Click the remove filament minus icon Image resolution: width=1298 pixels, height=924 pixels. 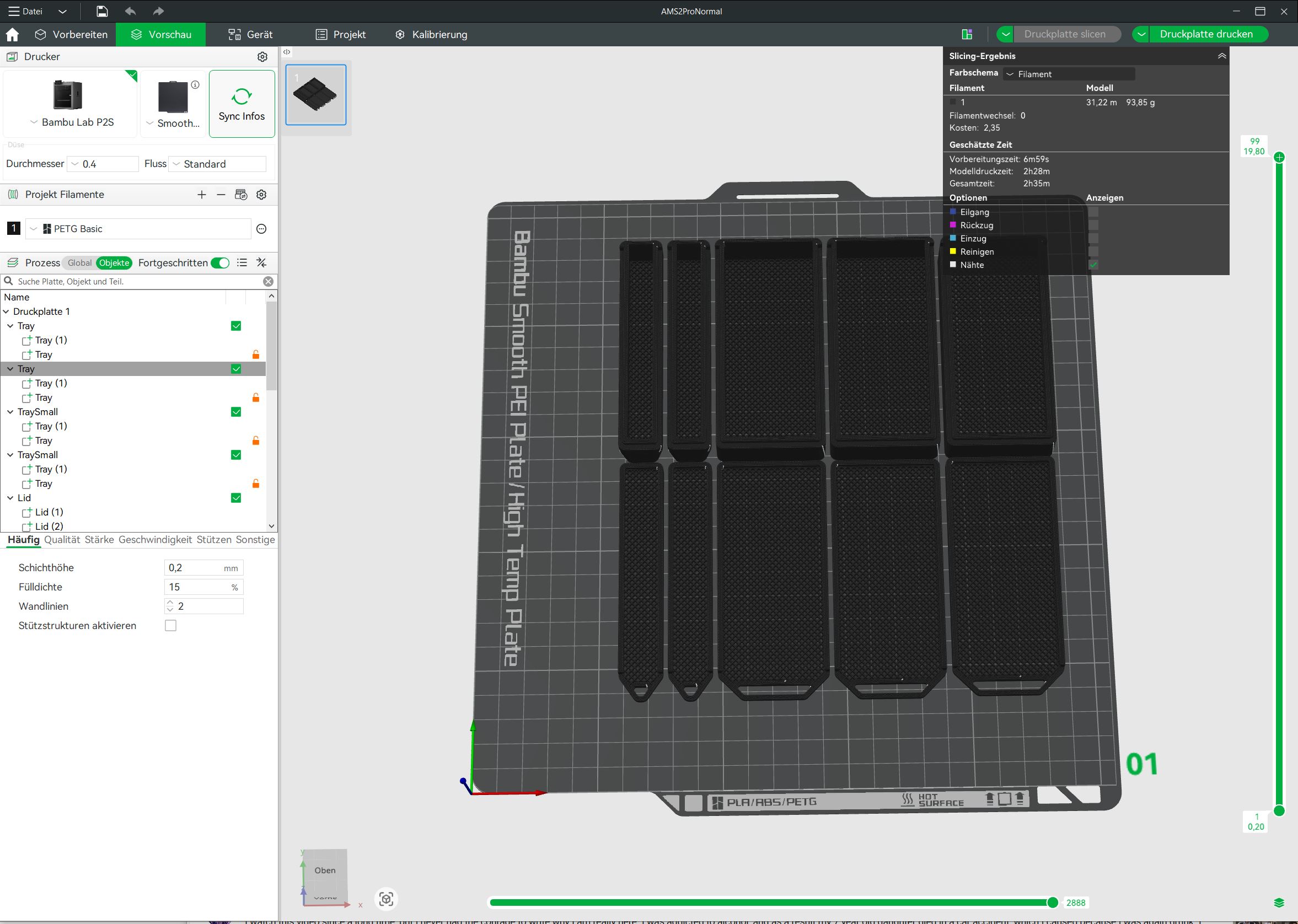click(x=221, y=195)
